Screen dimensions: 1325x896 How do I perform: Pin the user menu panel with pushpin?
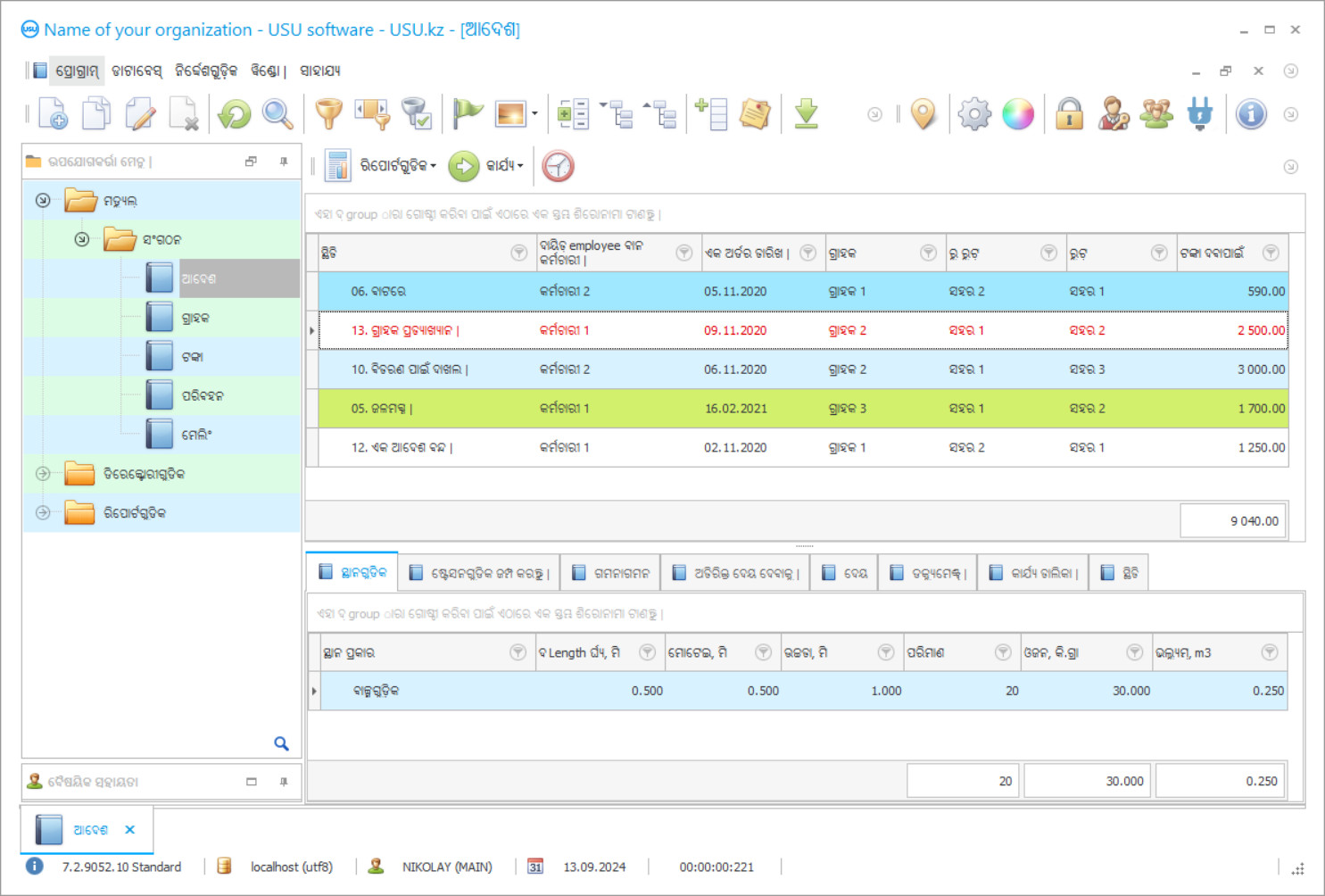tap(284, 162)
